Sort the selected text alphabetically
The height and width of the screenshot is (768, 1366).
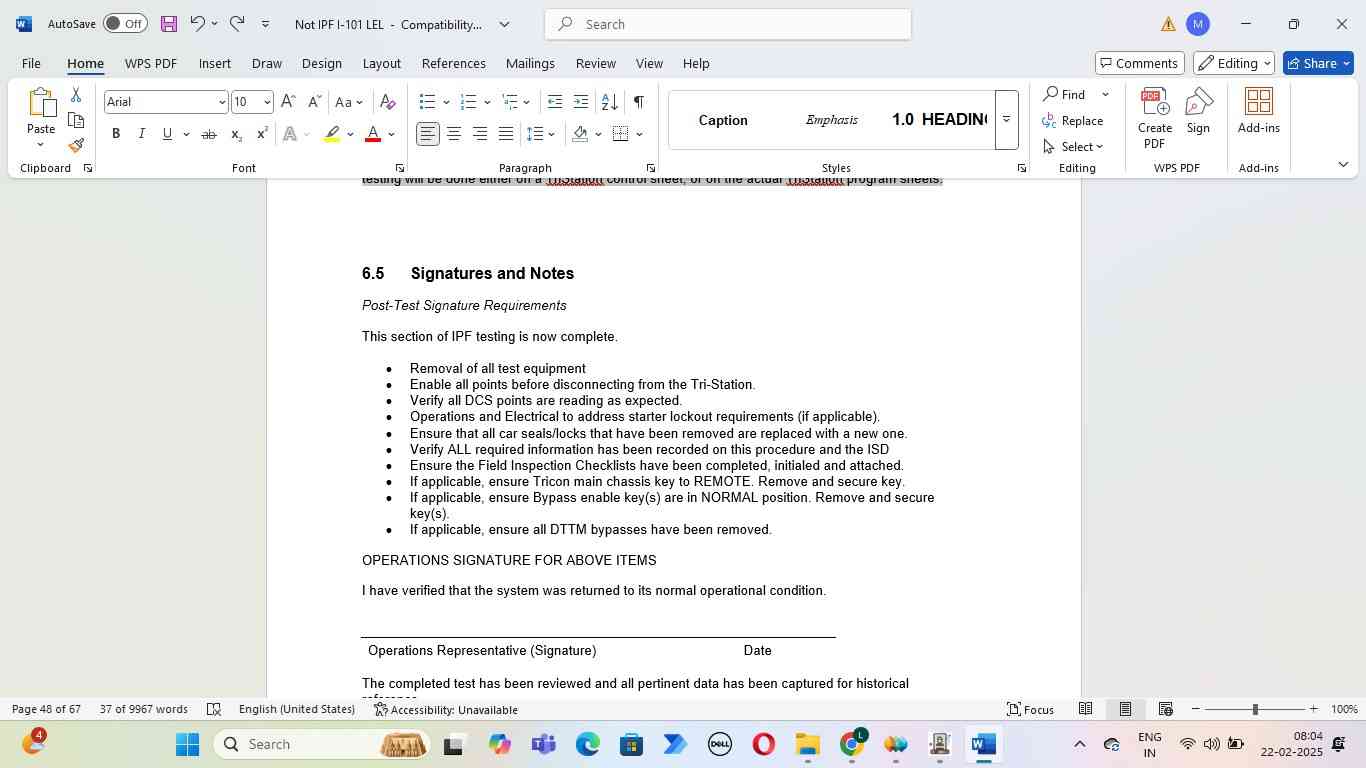pos(609,102)
